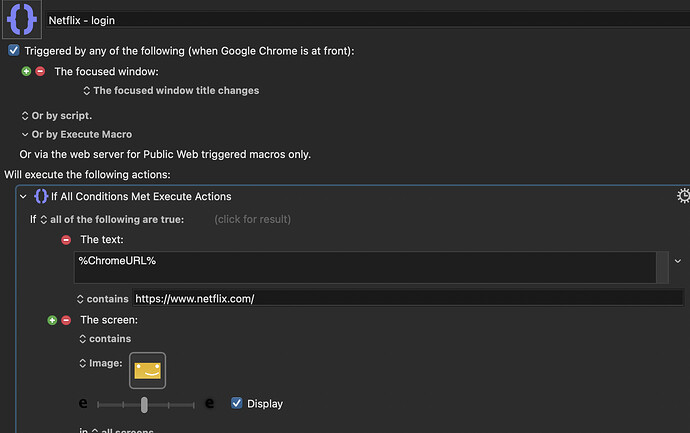Toggle the Display checkbox
The width and height of the screenshot is (690, 433).
click(237, 403)
